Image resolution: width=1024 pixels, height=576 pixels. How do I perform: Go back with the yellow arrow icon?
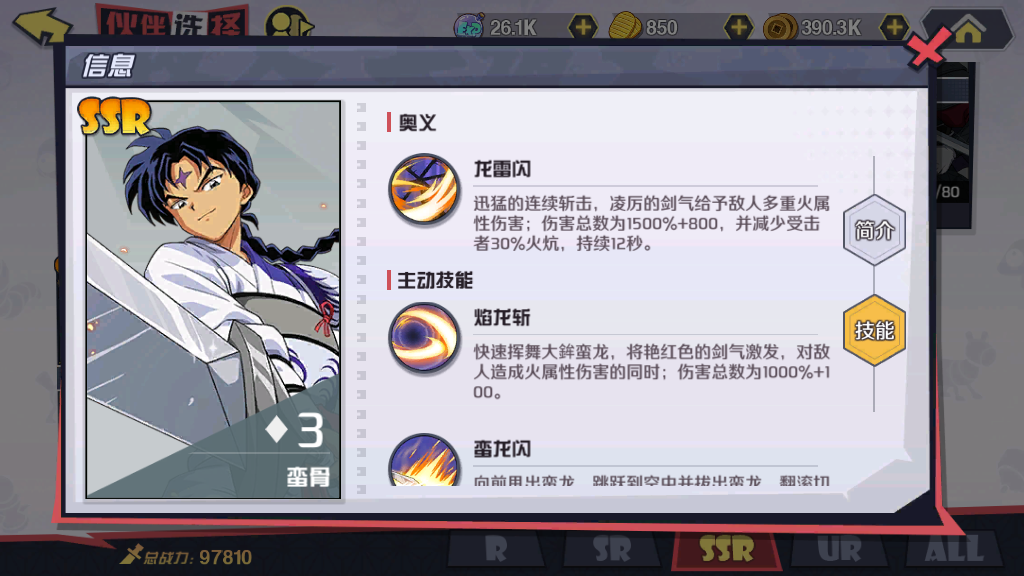[42, 26]
